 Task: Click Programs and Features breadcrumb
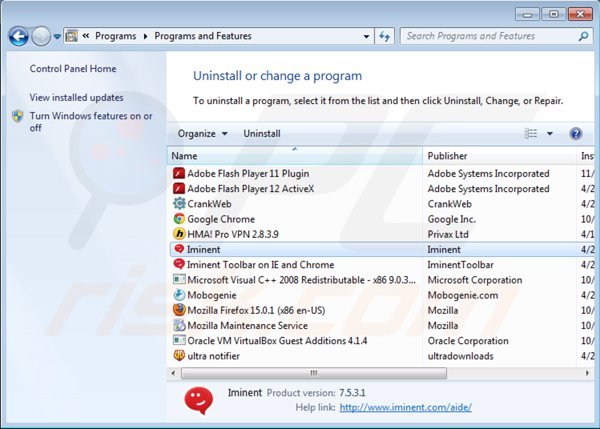[203, 36]
